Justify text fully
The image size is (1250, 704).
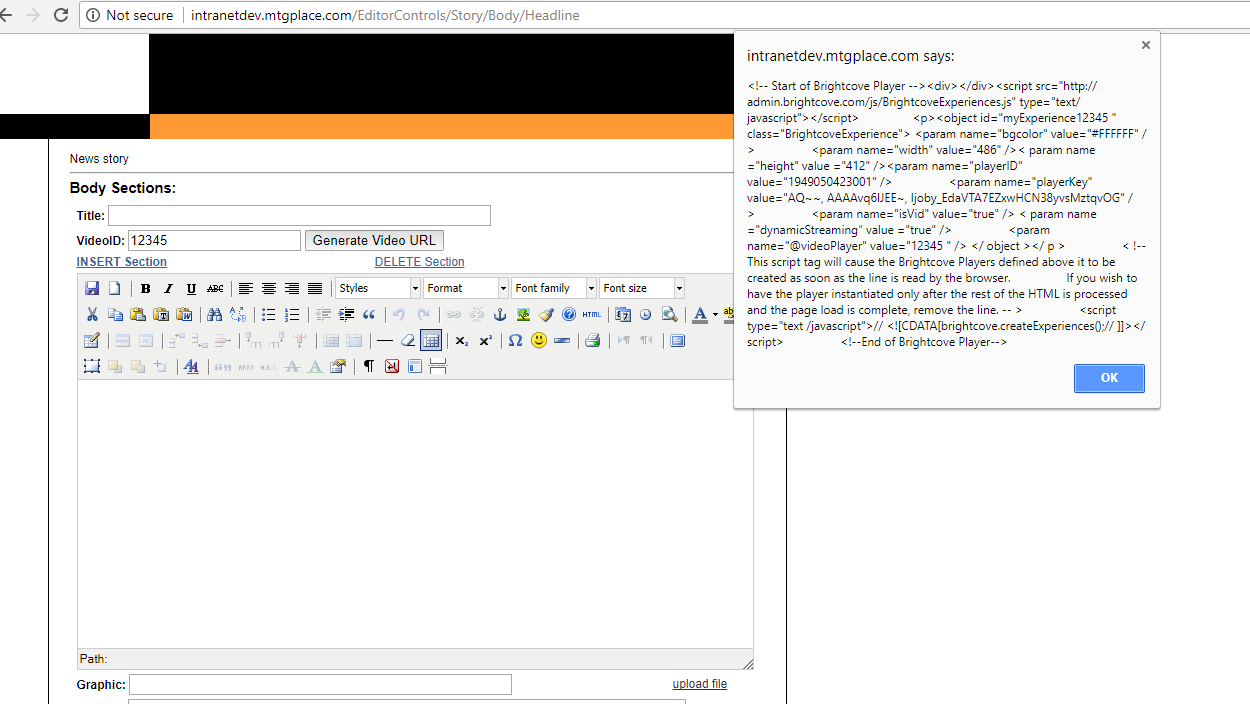click(x=315, y=288)
